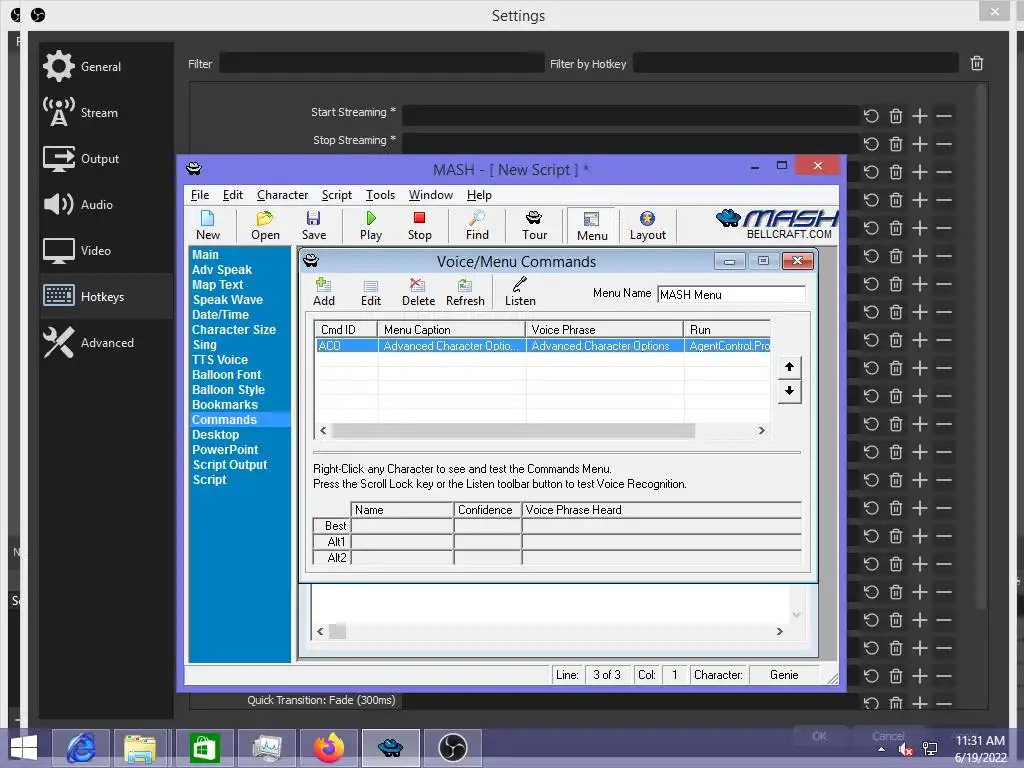Screen dimensions: 1024x768
Task: Click the New script toolbar icon
Action: (x=208, y=225)
